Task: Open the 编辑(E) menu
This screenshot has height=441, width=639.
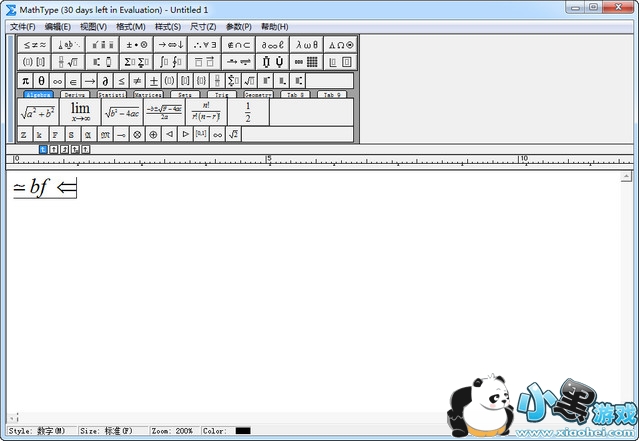Action: [57, 27]
